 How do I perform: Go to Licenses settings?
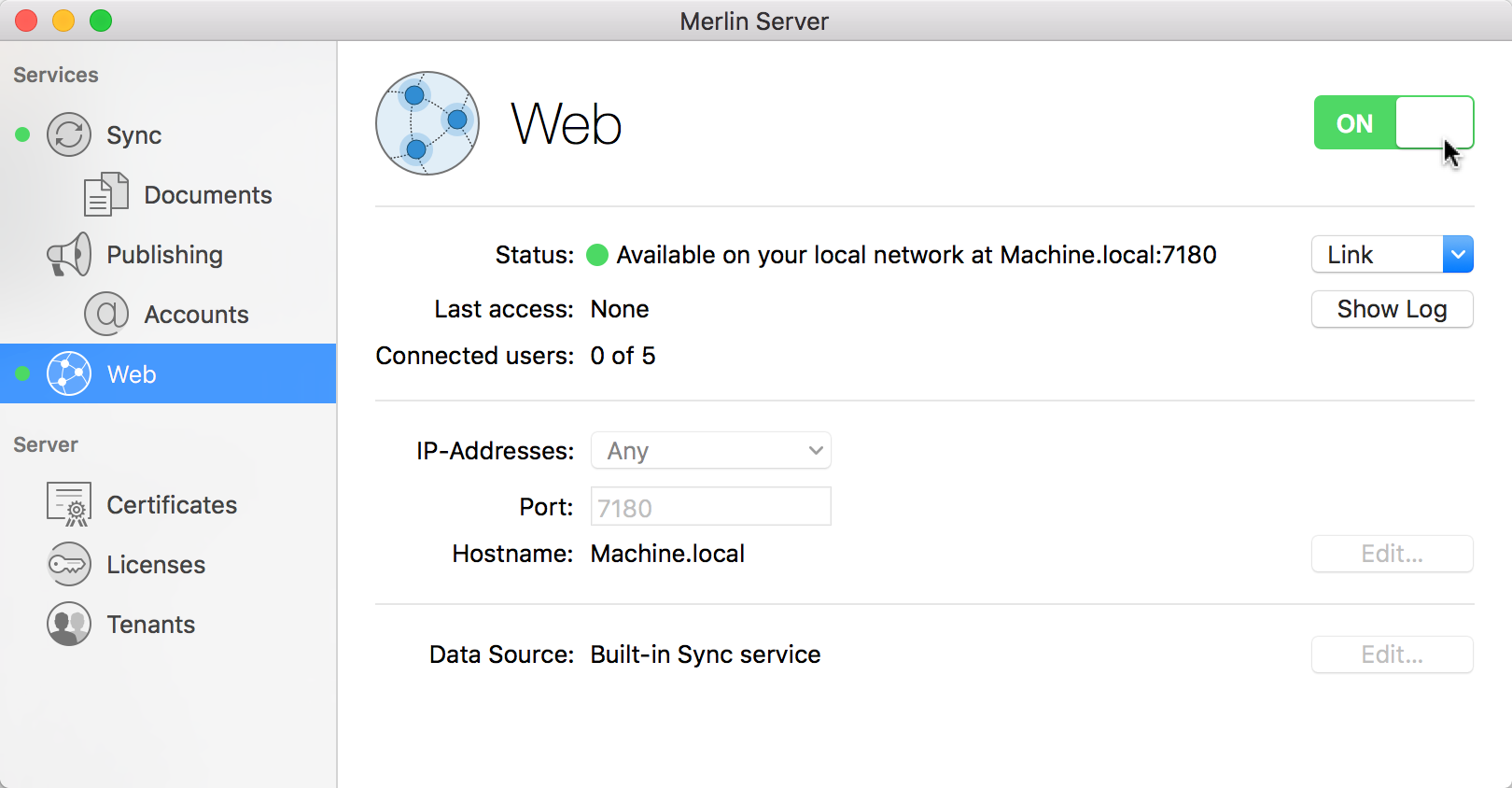pos(168,564)
